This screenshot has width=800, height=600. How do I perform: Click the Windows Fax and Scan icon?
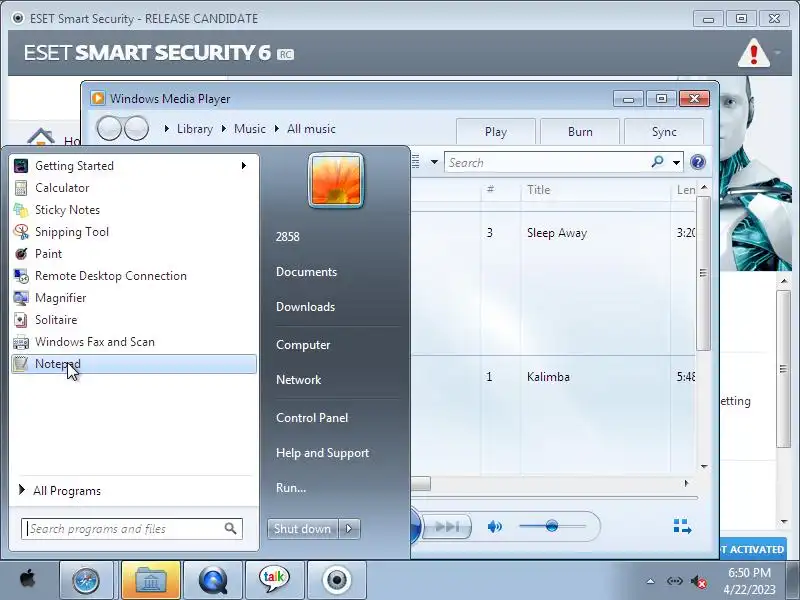pyautogui.click(x=21, y=342)
